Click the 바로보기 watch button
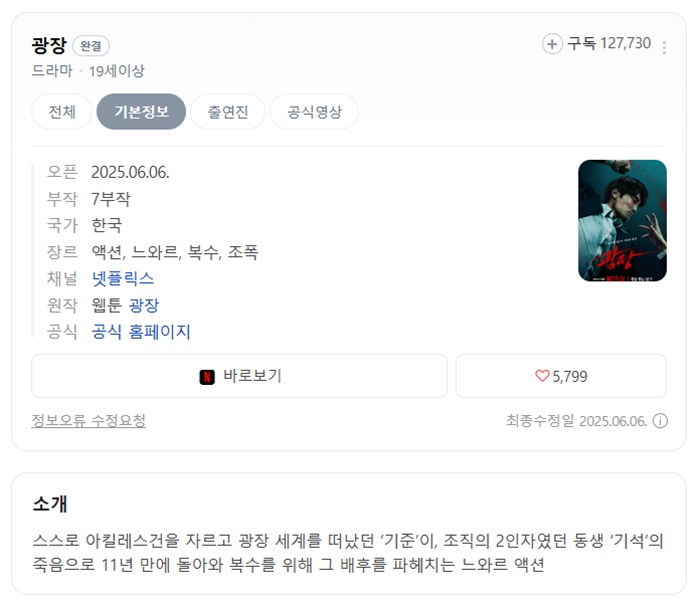 239,376
